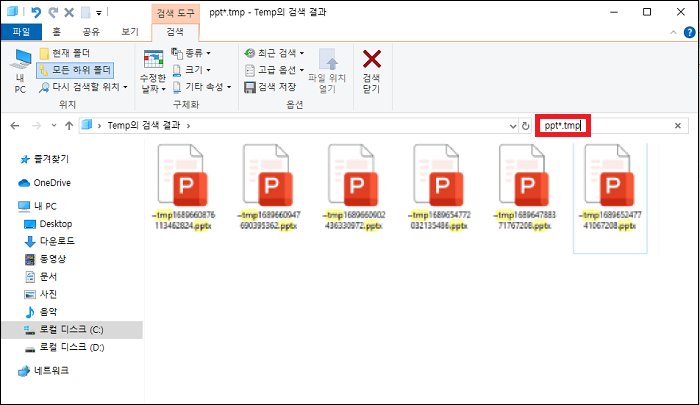Select 내 PC in navigation pane

(38, 206)
